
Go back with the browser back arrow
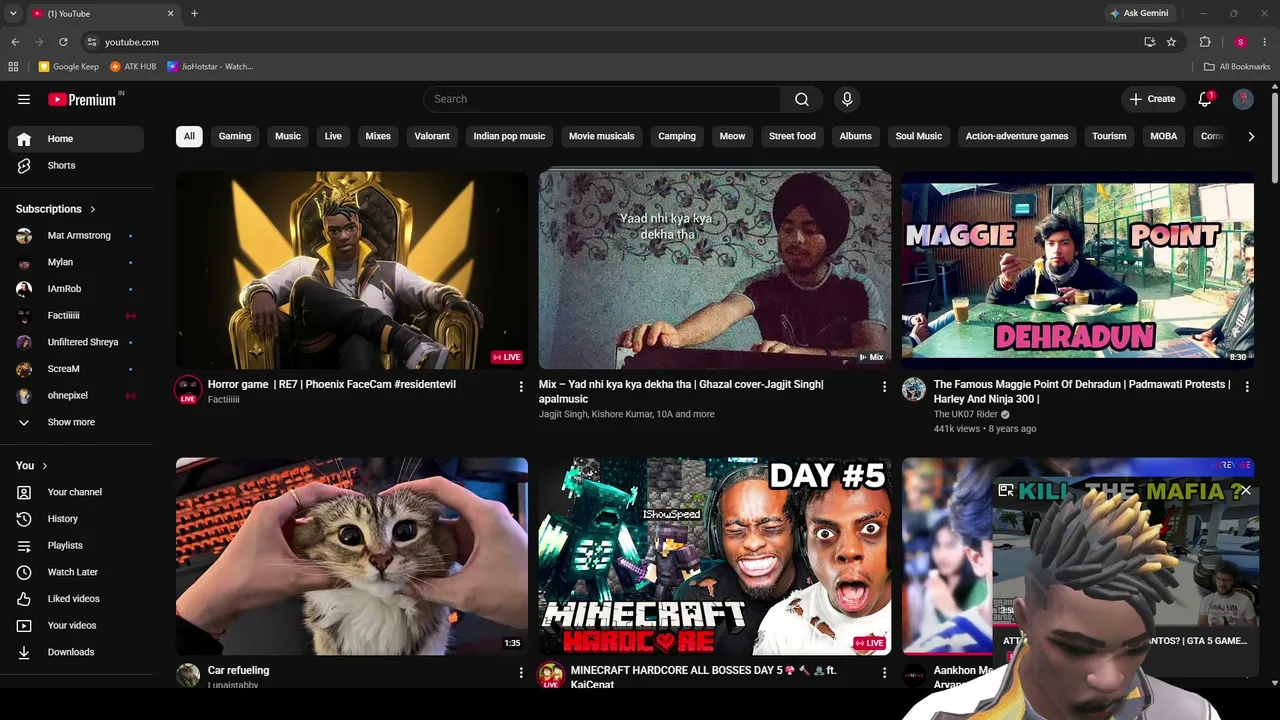click(15, 42)
